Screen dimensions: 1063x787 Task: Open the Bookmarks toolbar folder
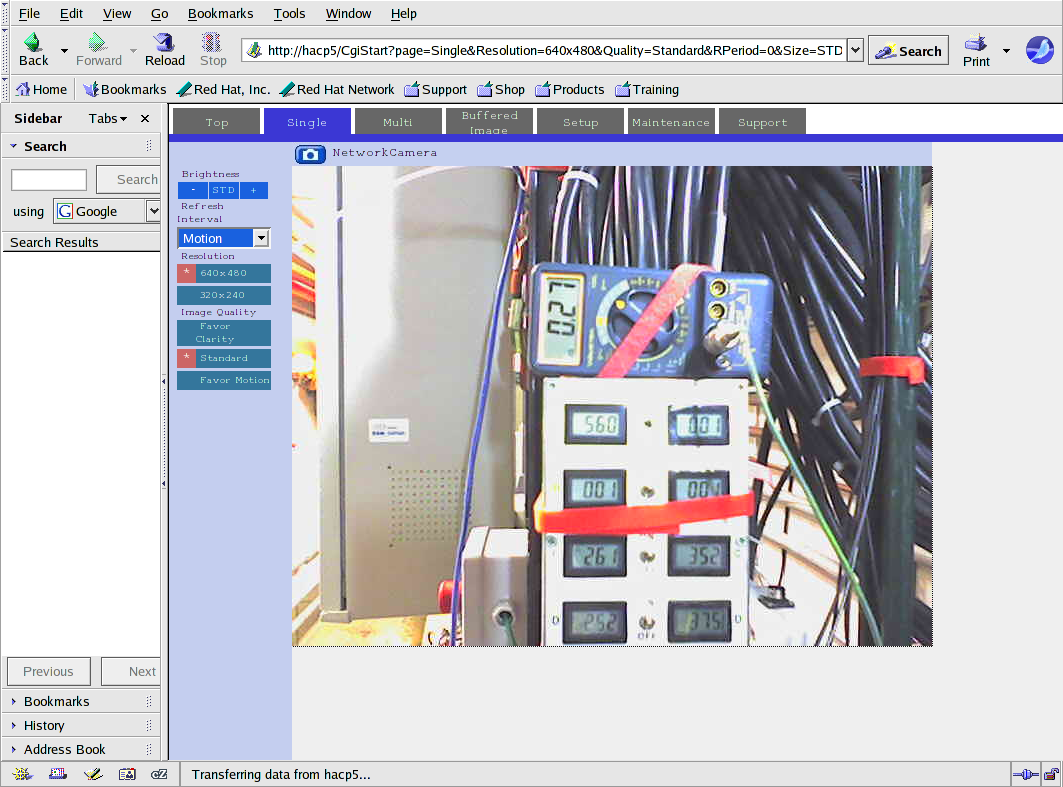pyautogui.click(x=125, y=89)
